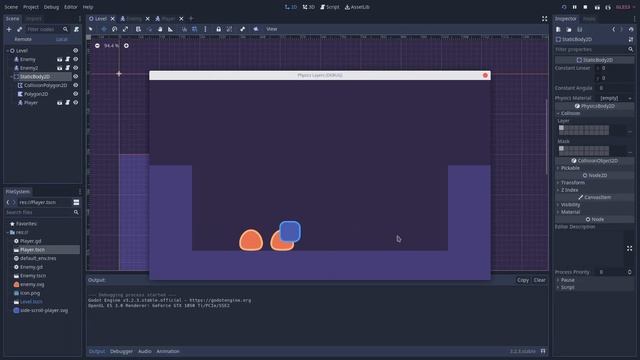
Task: Maximize the viewport with distraction-free icon
Action: coord(544,19)
